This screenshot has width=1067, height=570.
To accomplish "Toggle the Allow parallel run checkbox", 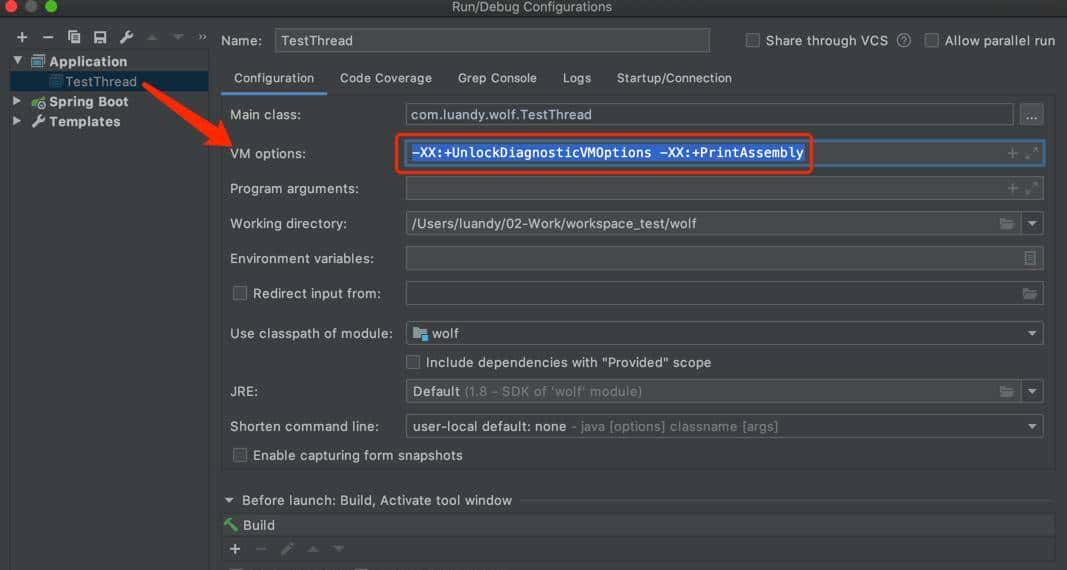I will pos(932,41).
